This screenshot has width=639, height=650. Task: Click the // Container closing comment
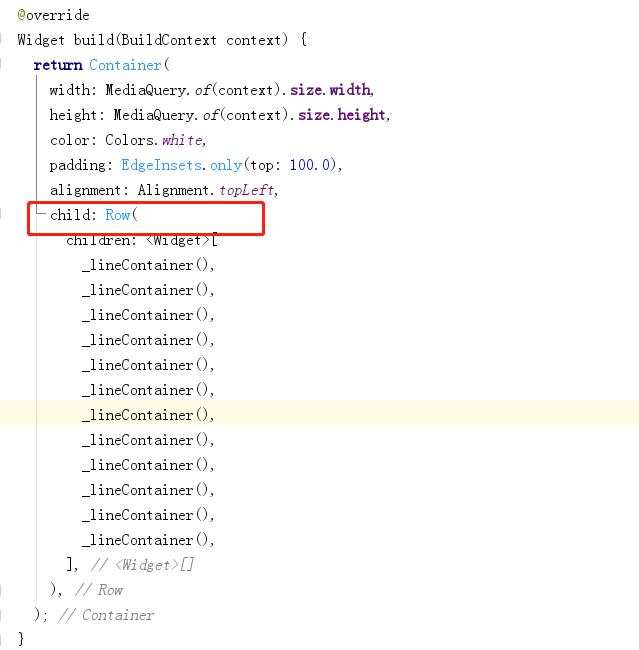pos(106,615)
